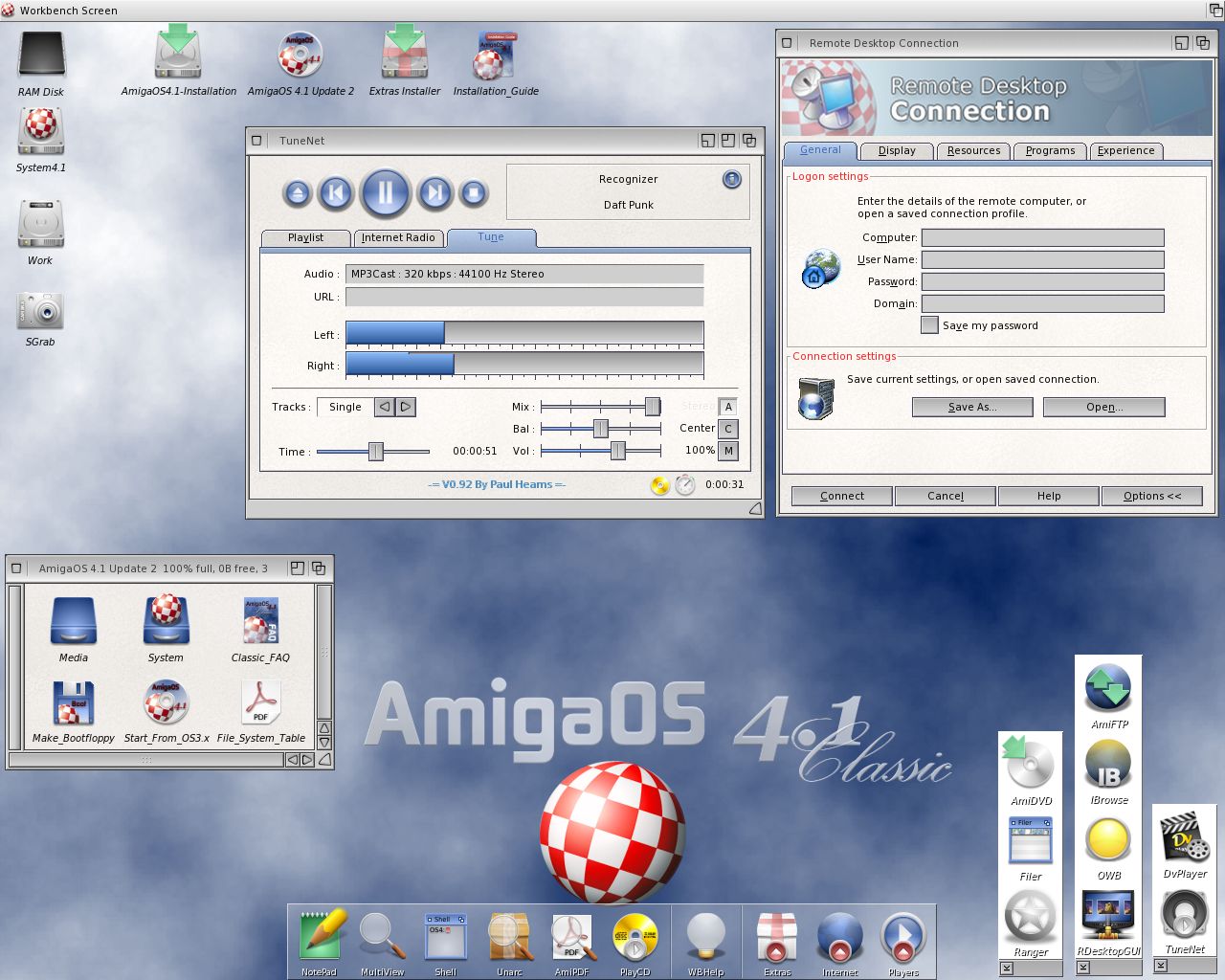
Task: Launch DvPlayer from side dock
Action: (1185, 837)
